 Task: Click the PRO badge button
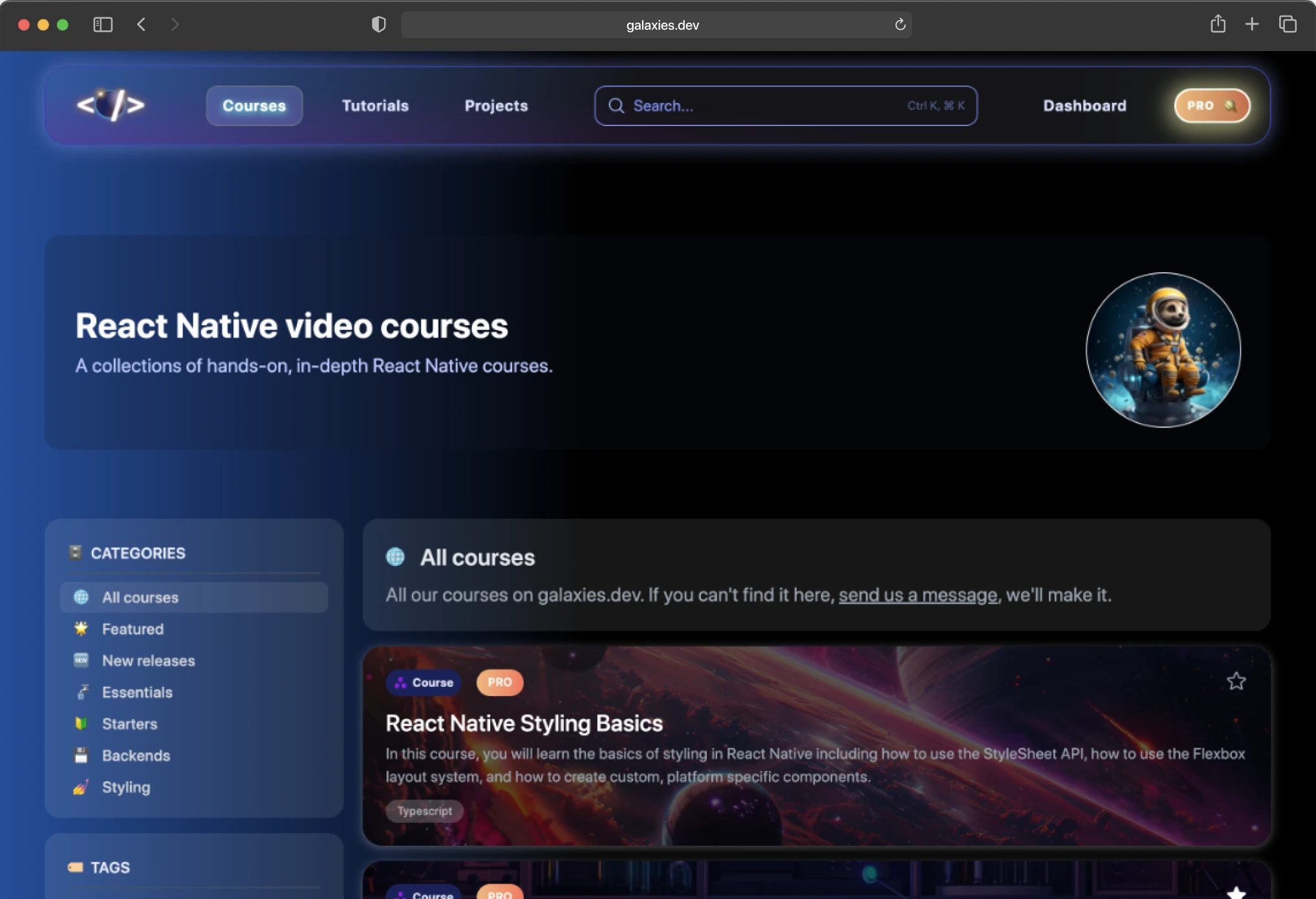point(1211,105)
